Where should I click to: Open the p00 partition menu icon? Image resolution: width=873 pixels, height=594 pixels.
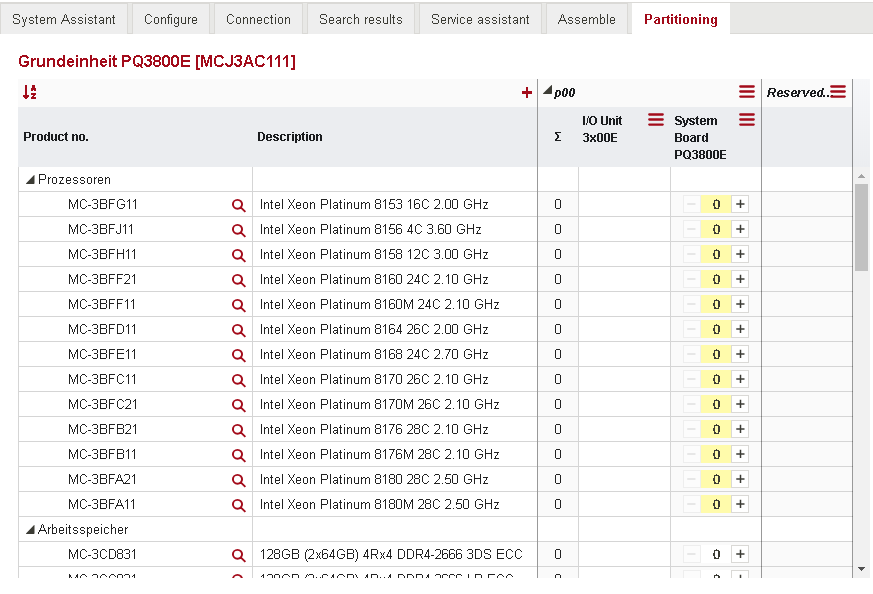pos(747,92)
